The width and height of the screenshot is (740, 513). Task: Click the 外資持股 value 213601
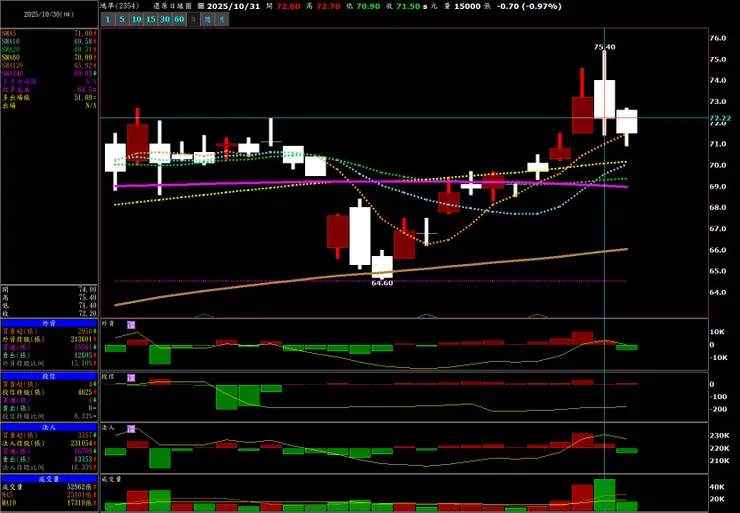click(81, 339)
